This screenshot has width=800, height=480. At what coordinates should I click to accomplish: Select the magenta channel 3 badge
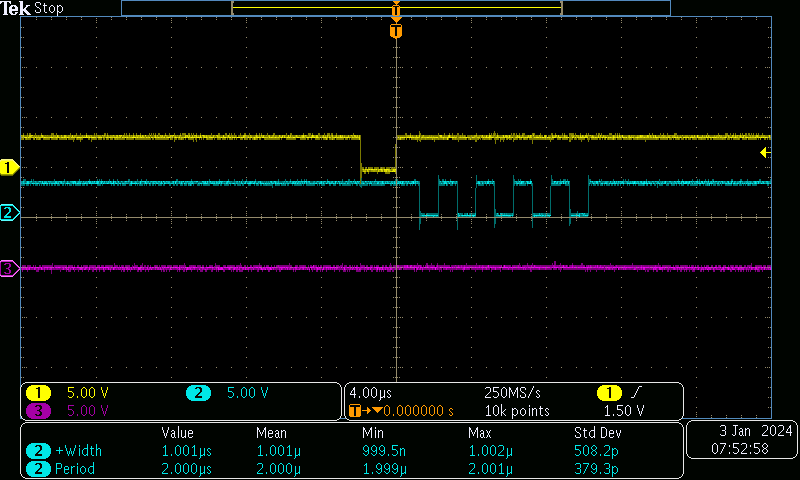click(38, 411)
